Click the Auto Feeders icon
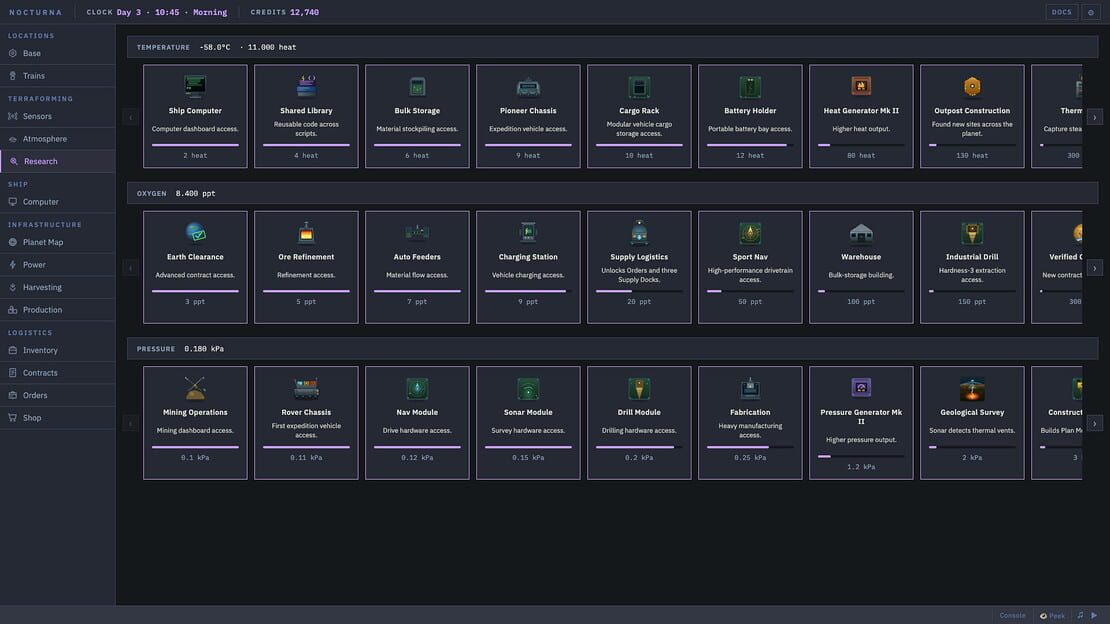Viewport: 1110px width, 624px height. click(x=417, y=232)
